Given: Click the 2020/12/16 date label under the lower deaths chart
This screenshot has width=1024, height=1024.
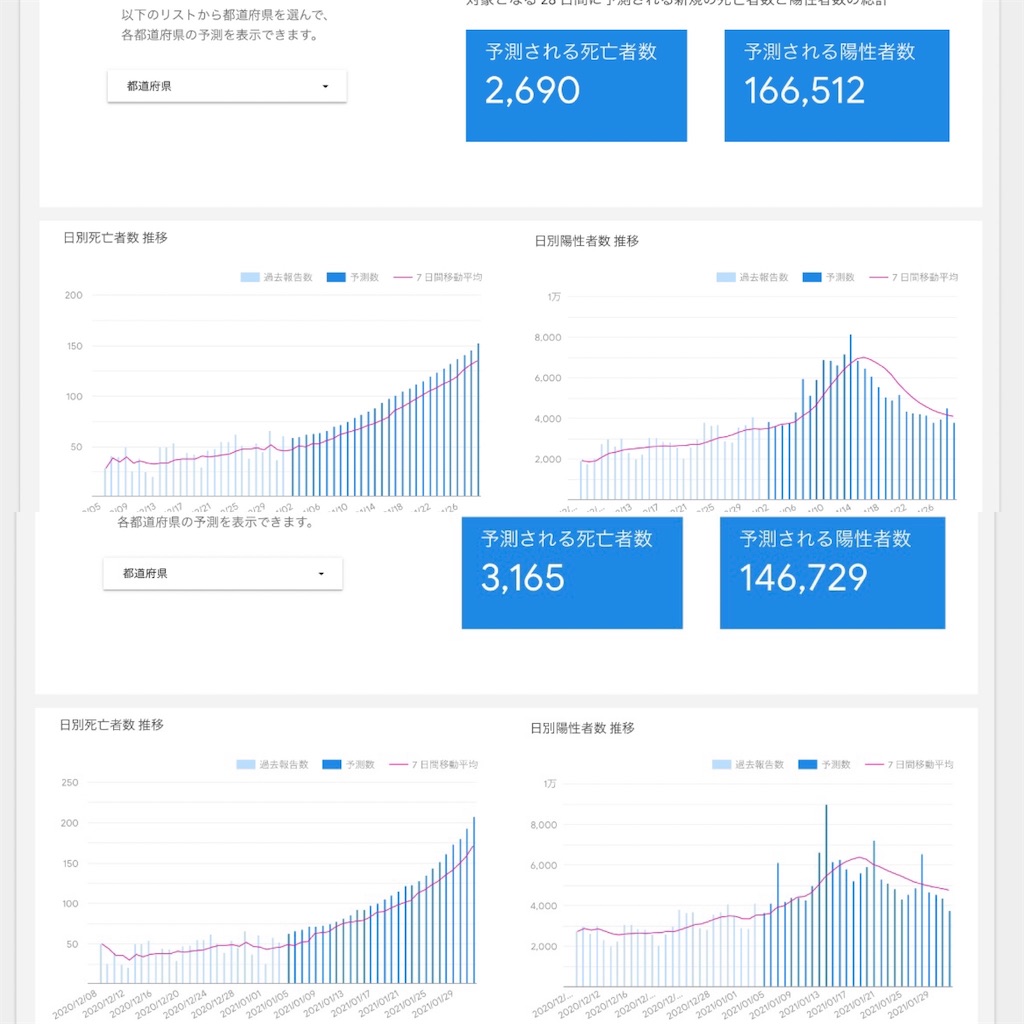Looking at the screenshot, I should click(130, 1004).
